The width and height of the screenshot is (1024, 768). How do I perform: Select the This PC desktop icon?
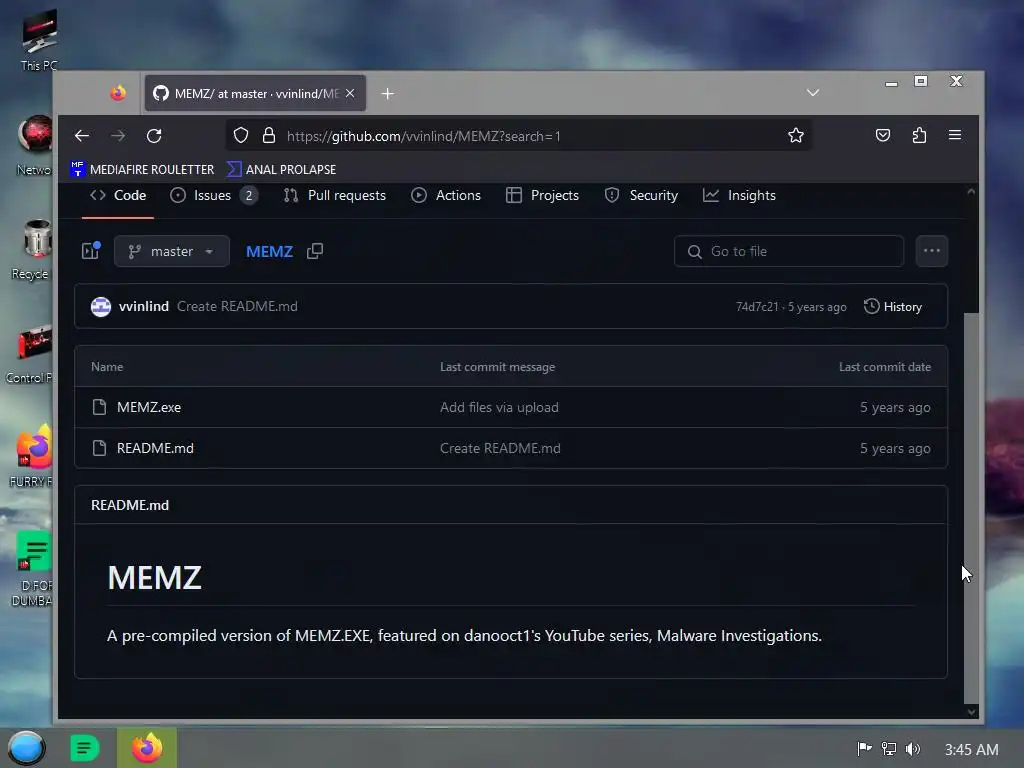point(39,39)
